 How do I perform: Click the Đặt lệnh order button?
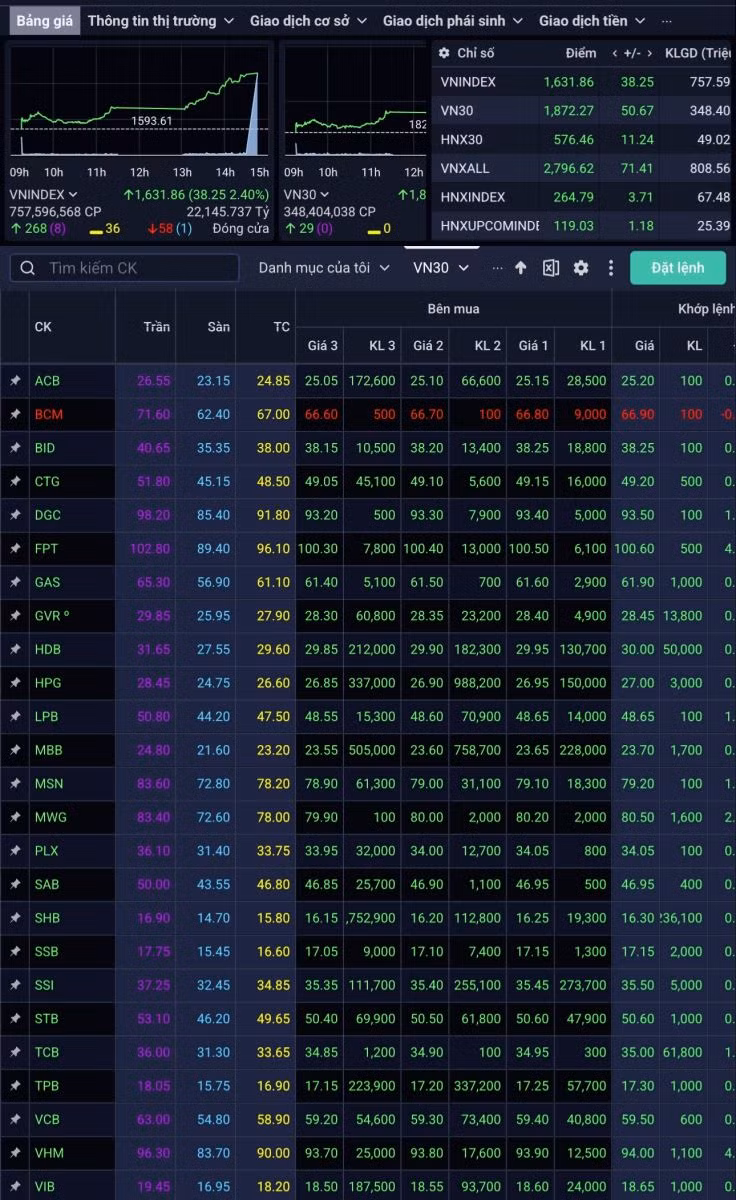[x=678, y=268]
